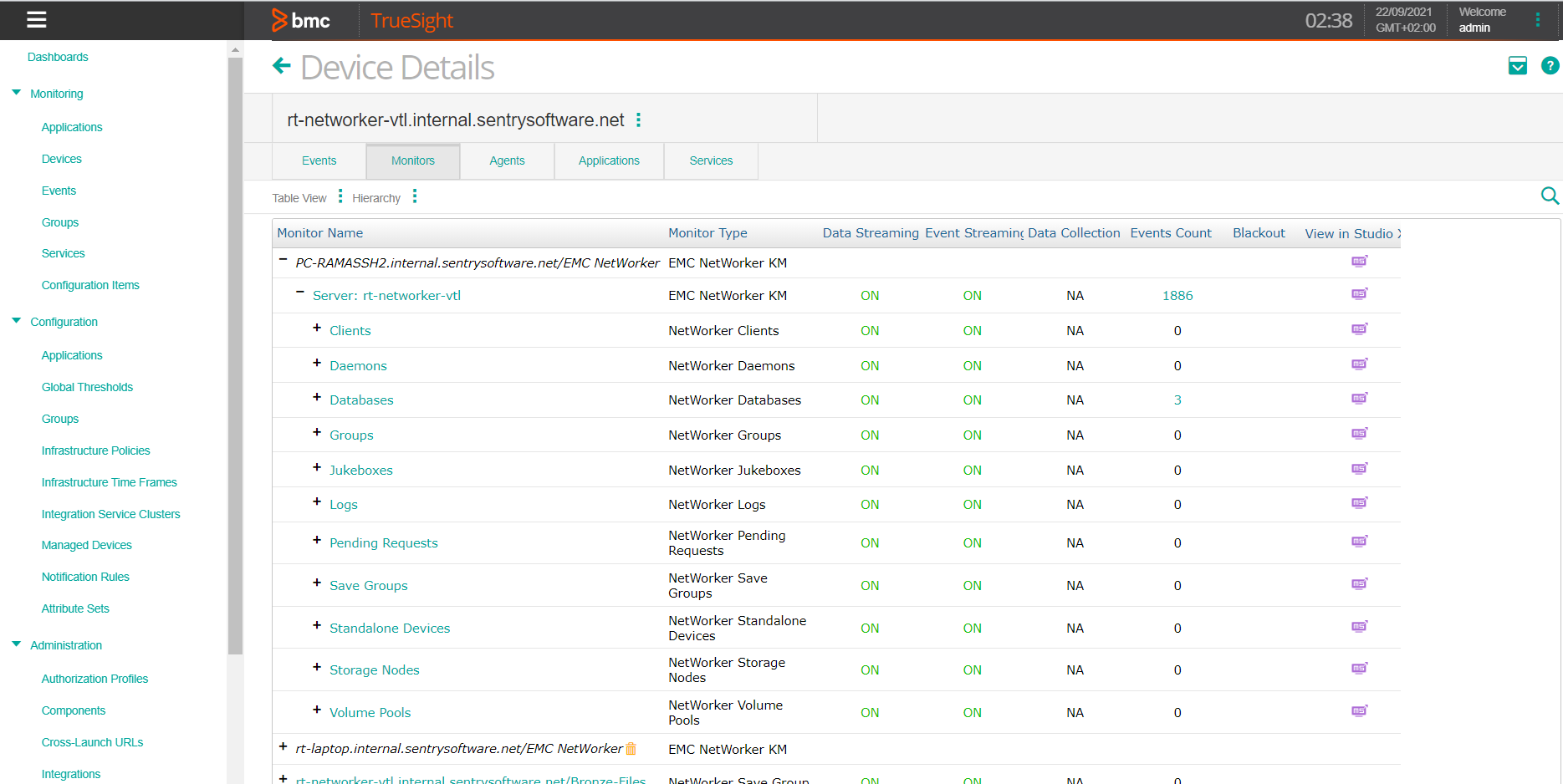Open the search magnifier above the monitor table
This screenshot has width=1563, height=784.
pyautogui.click(x=1550, y=196)
